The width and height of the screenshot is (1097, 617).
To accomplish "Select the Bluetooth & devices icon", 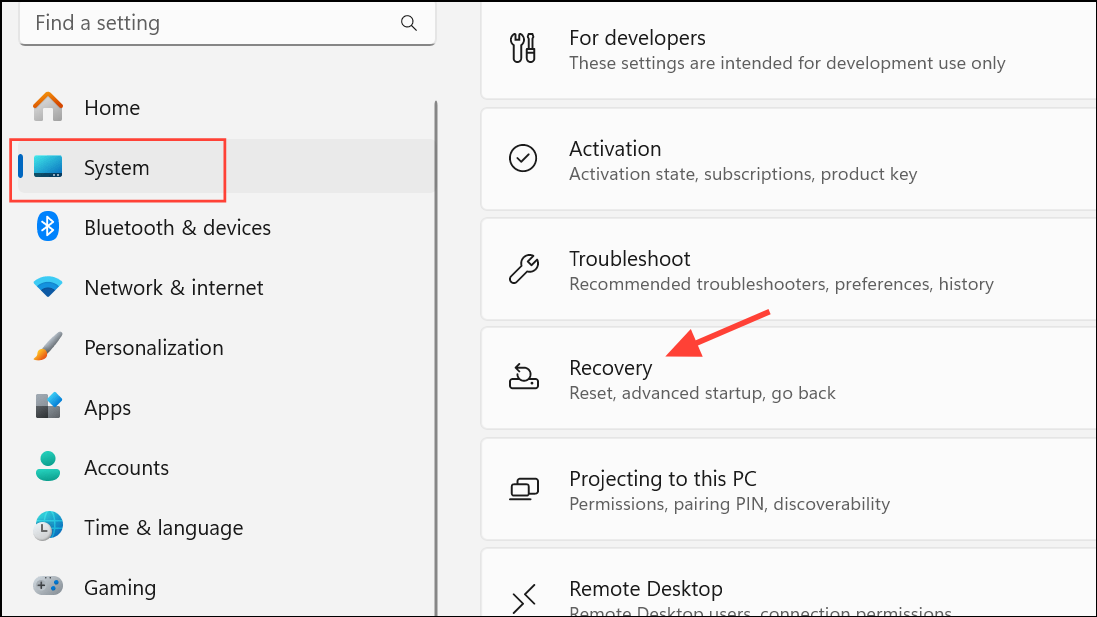I will click(47, 227).
